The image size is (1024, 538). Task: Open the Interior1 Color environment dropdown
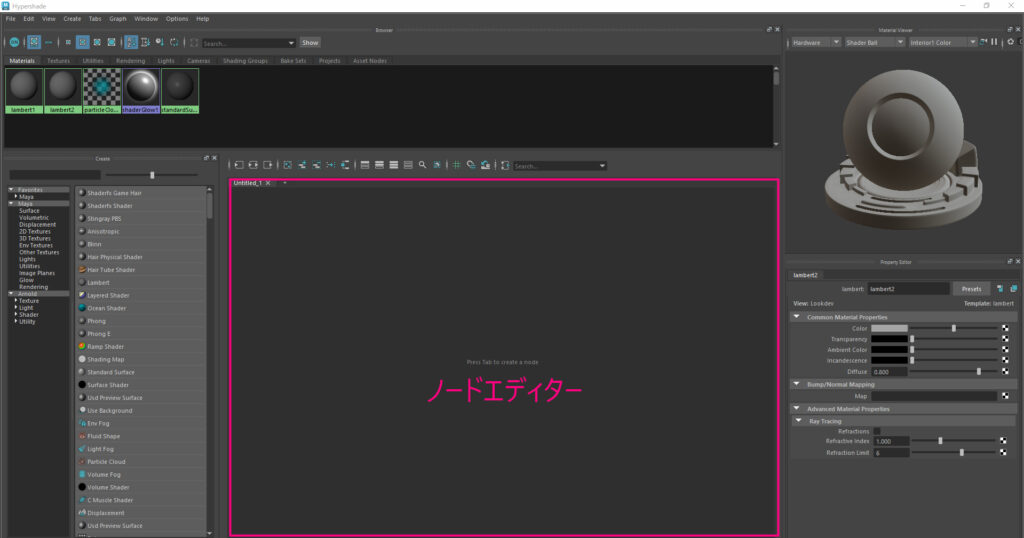[x=942, y=42]
